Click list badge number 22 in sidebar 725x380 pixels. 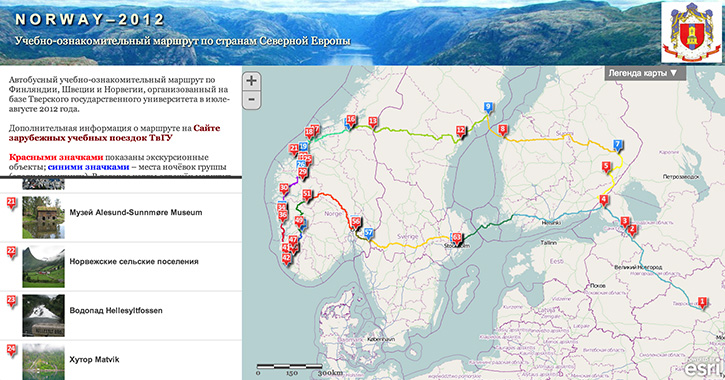coord(12,252)
